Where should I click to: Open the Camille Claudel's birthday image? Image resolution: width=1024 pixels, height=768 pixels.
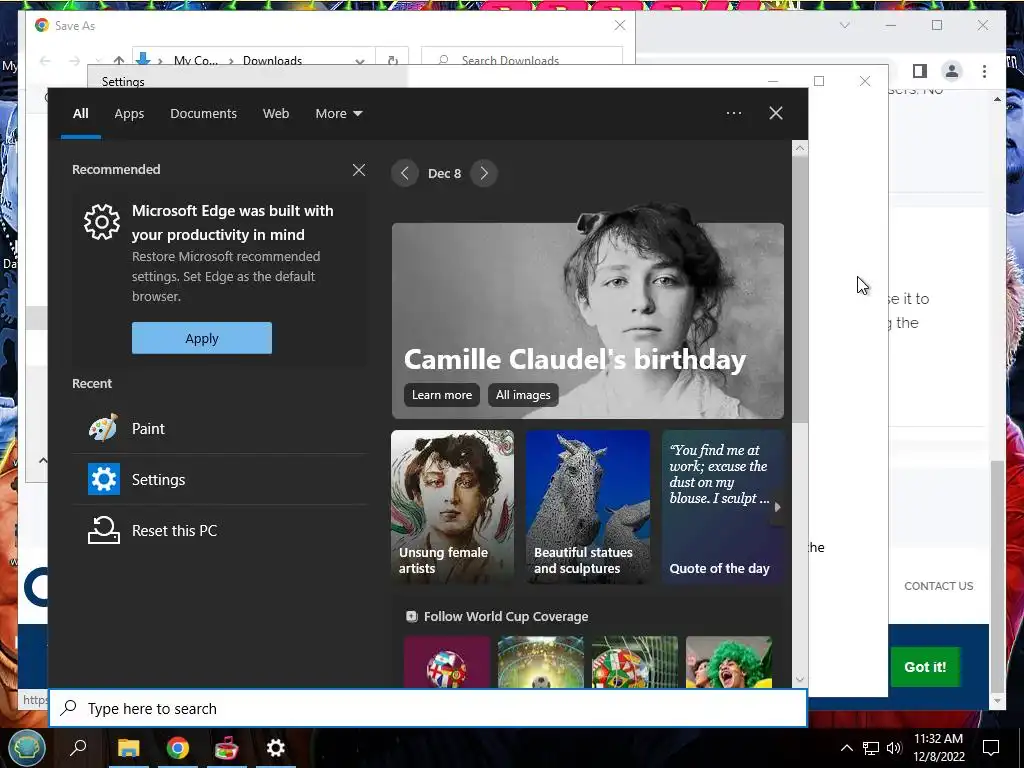[588, 311]
